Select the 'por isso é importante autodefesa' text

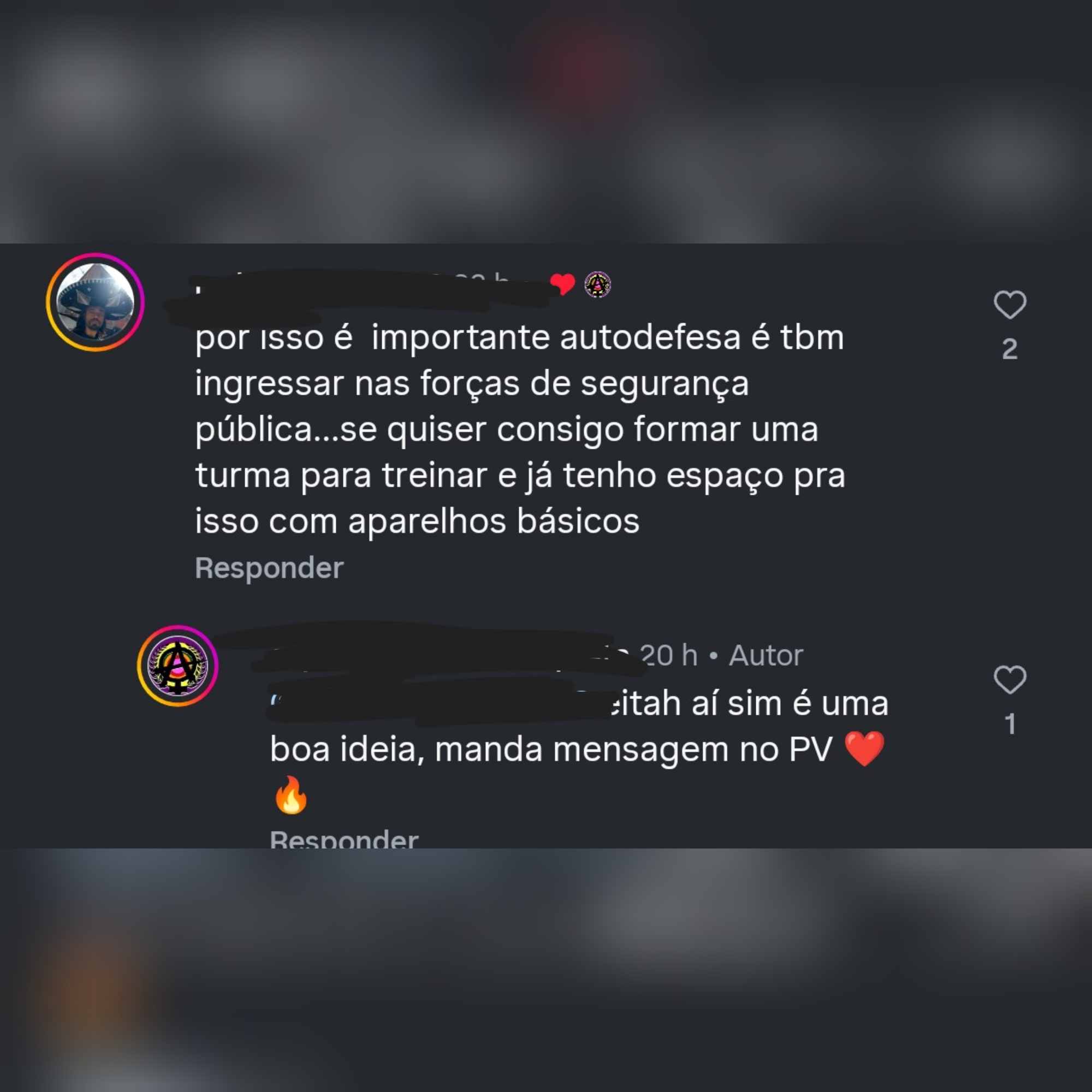click(x=519, y=429)
